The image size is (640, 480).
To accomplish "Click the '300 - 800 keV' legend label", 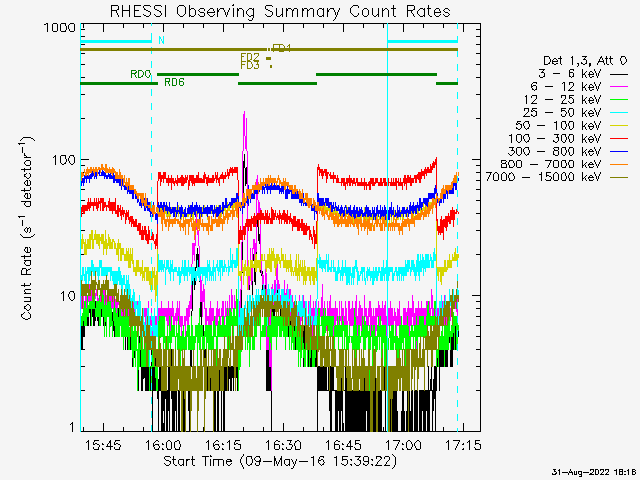I will pyautogui.click(x=555, y=151).
